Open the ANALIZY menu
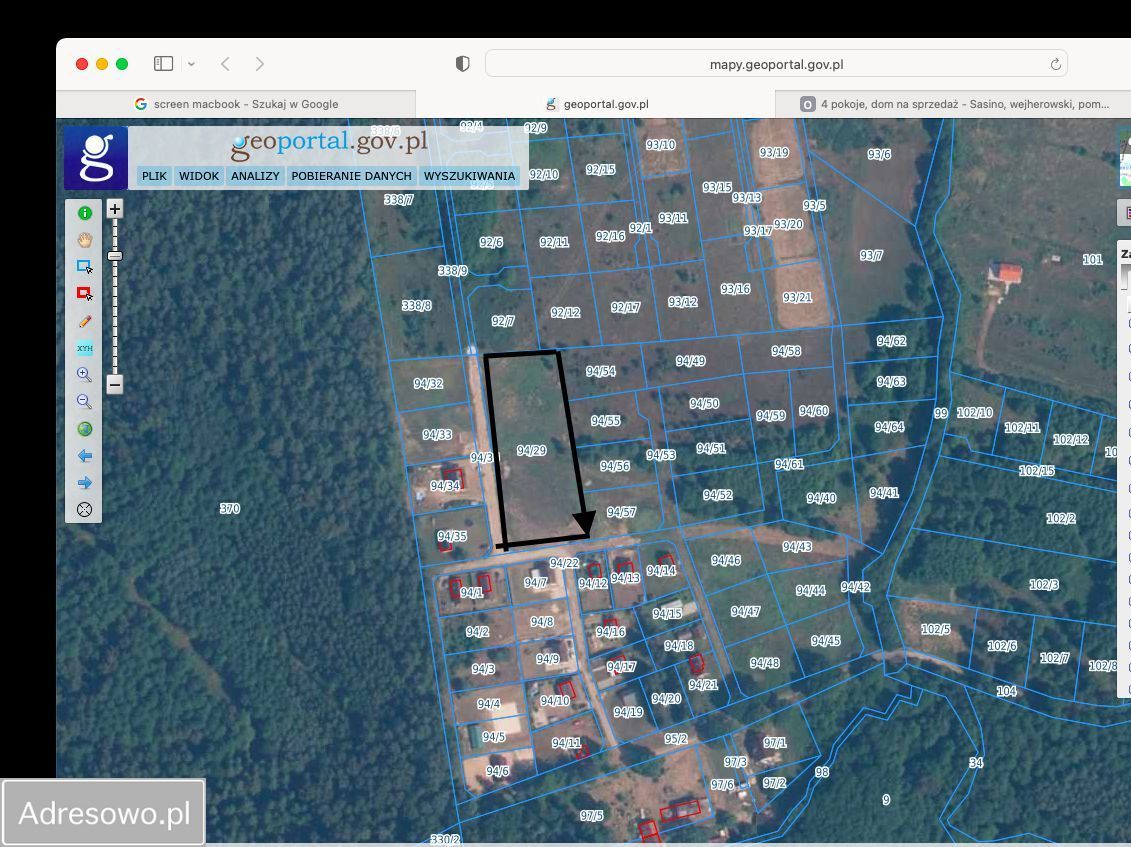This screenshot has height=847, width=1131. click(255, 176)
